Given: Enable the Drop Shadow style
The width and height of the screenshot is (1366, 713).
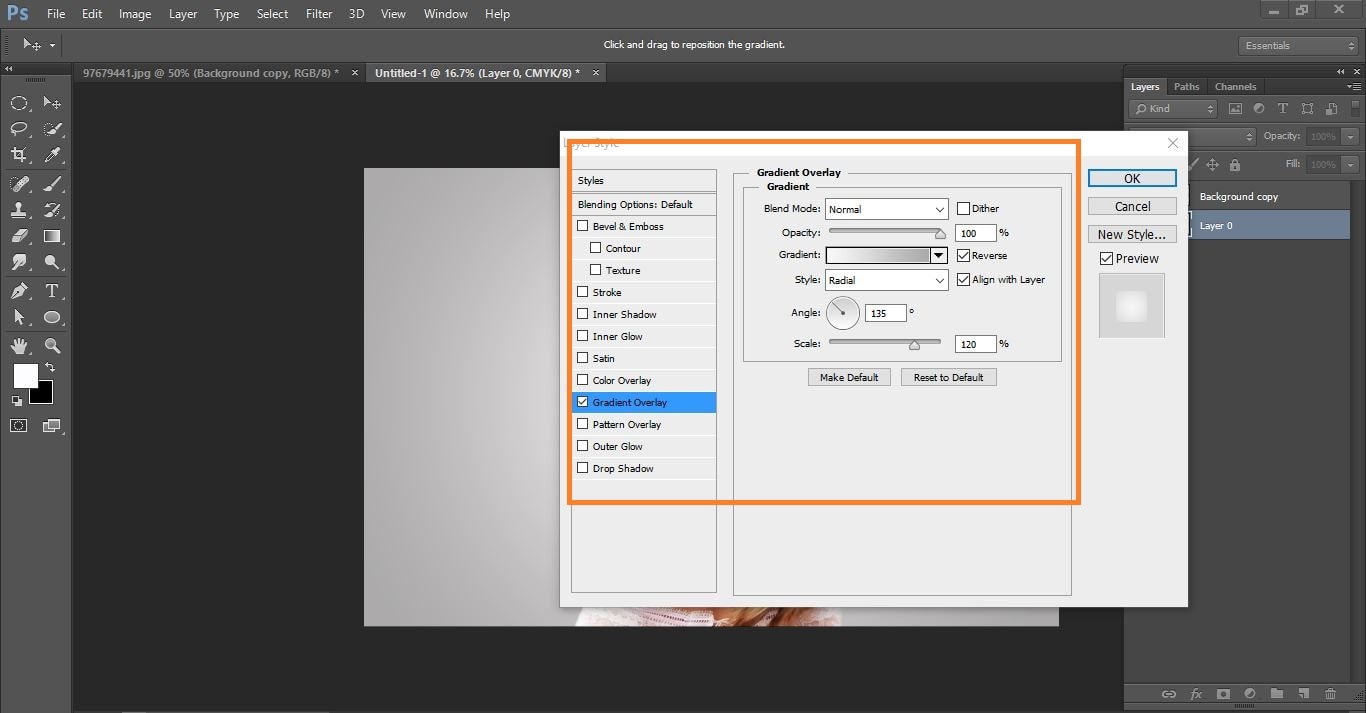Looking at the screenshot, I should click(583, 468).
